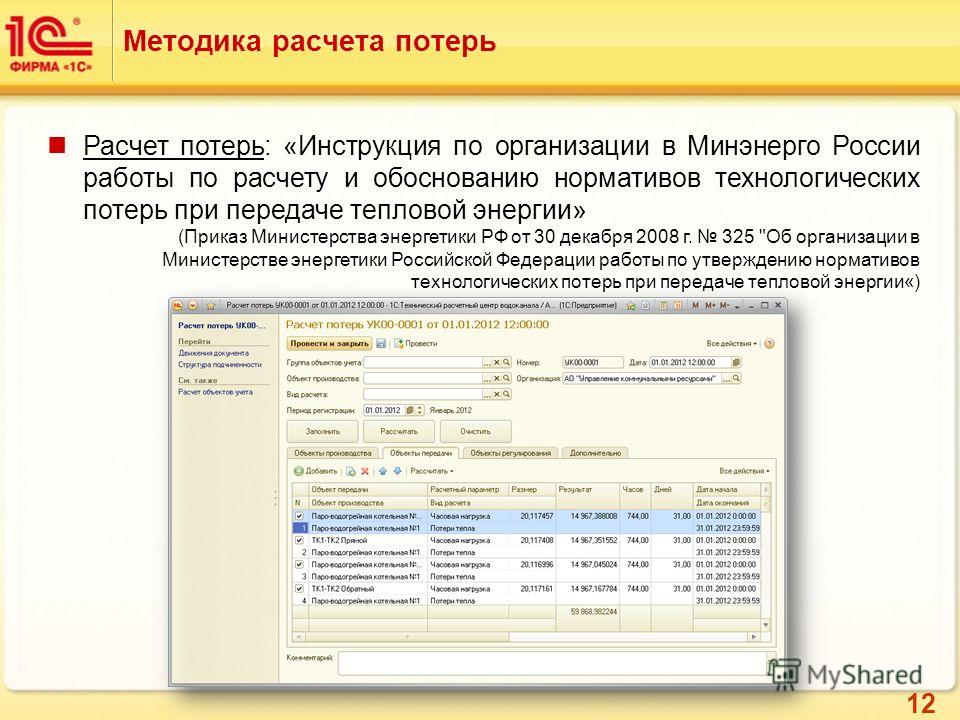The height and width of the screenshot is (720, 960).
Task: Switch to the Дополнительно tab
Action: pyautogui.click(x=595, y=453)
